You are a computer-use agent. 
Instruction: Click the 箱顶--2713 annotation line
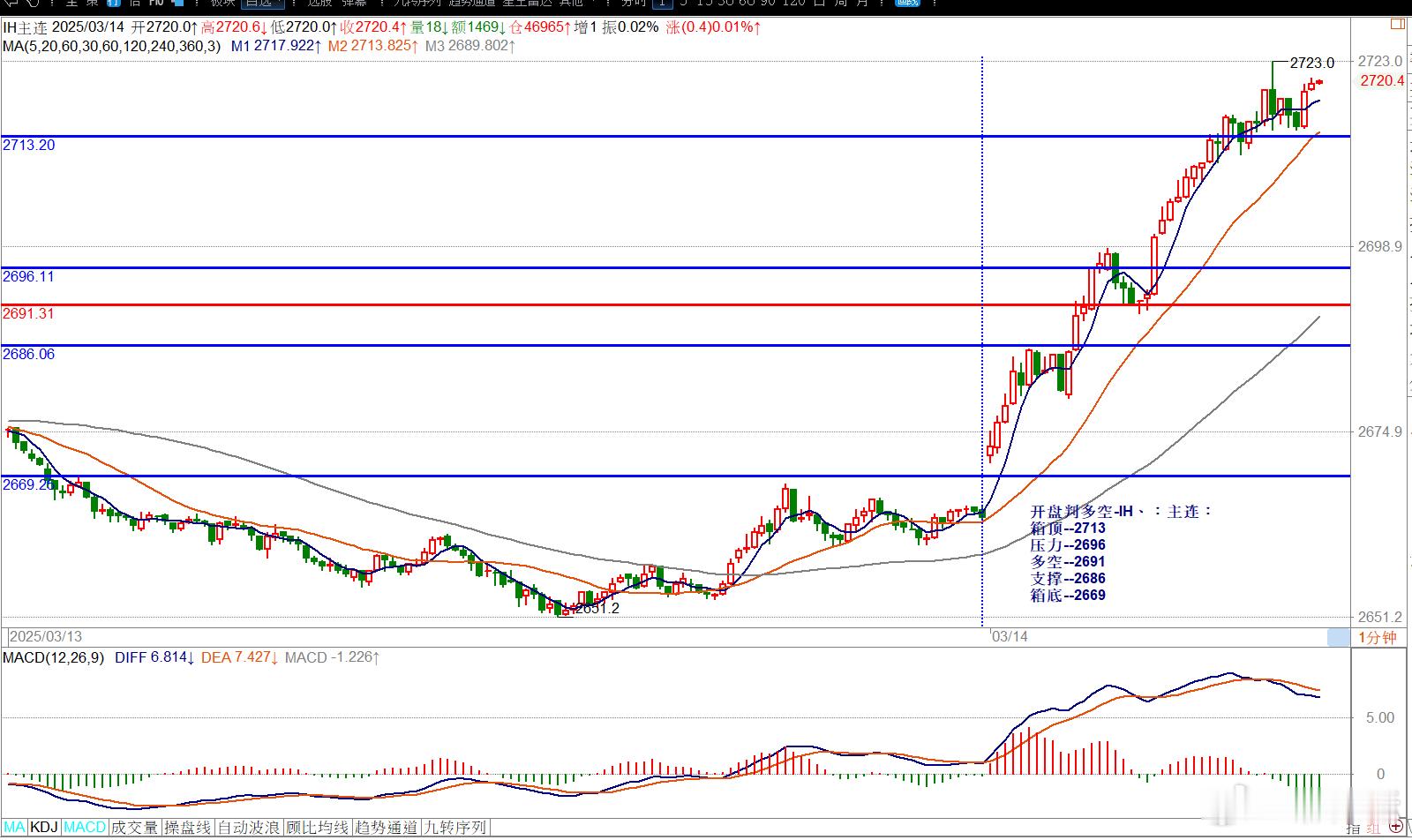[x=1068, y=528]
